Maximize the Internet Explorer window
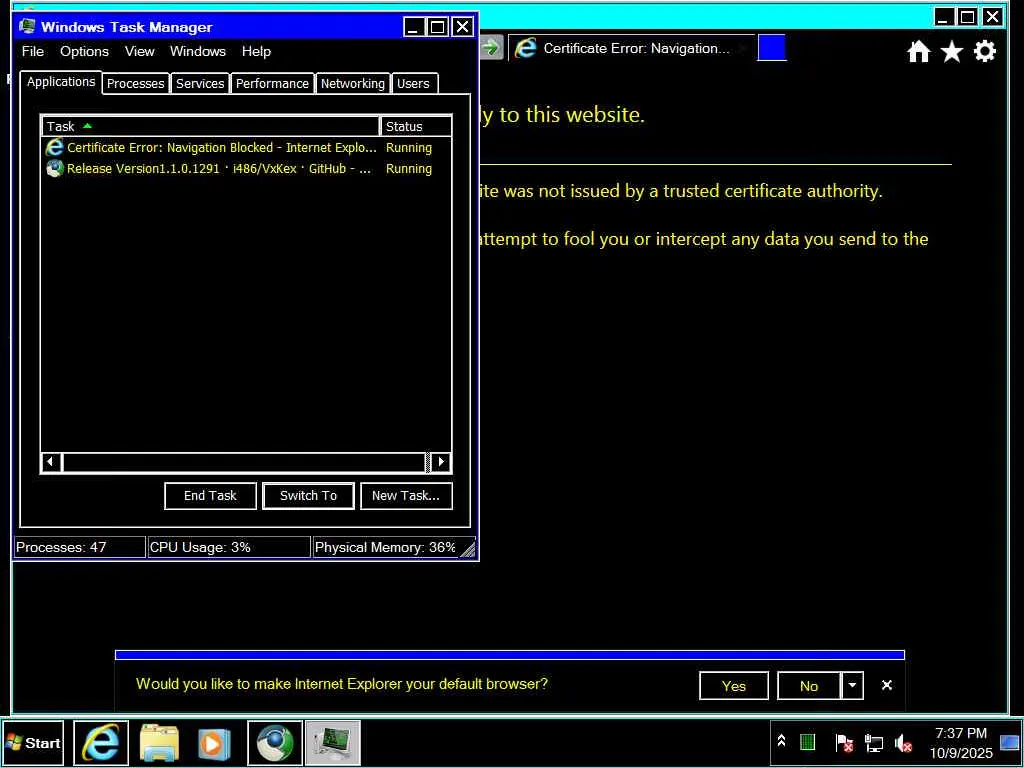This screenshot has width=1024, height=768. tap(968, 16)
